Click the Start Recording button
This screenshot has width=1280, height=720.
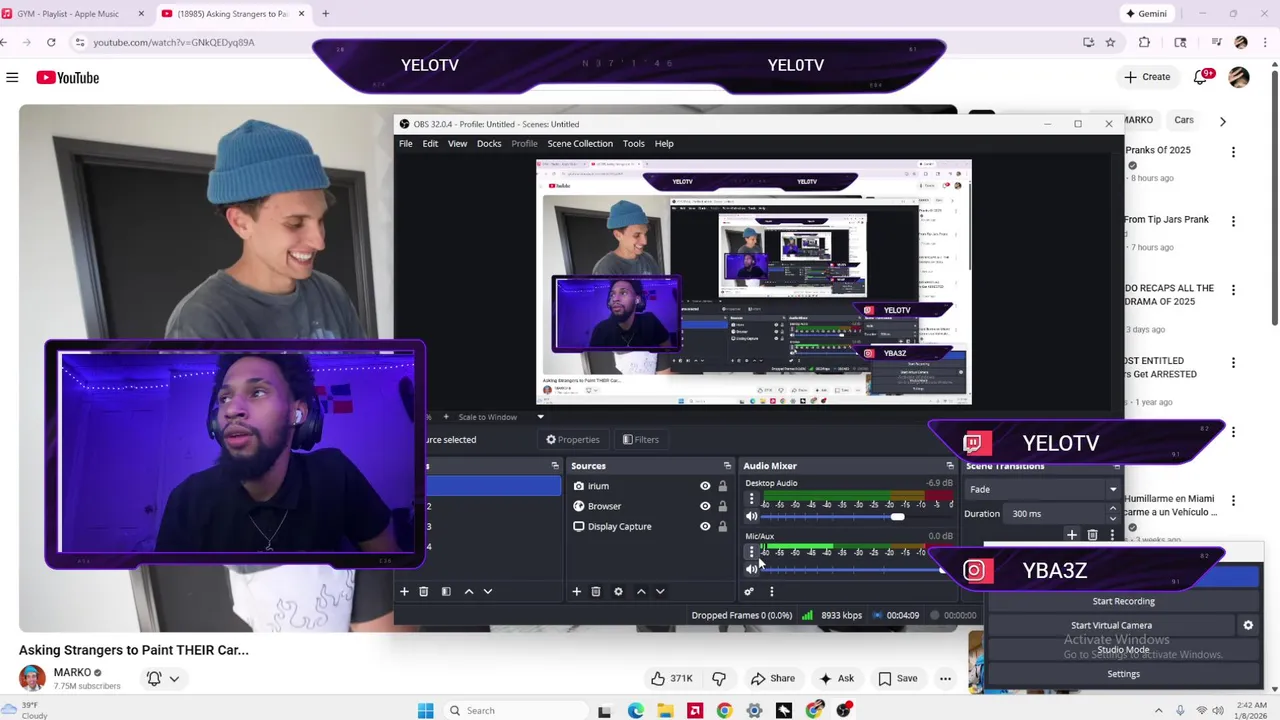pyautogui.click(x=1123, y=601)
